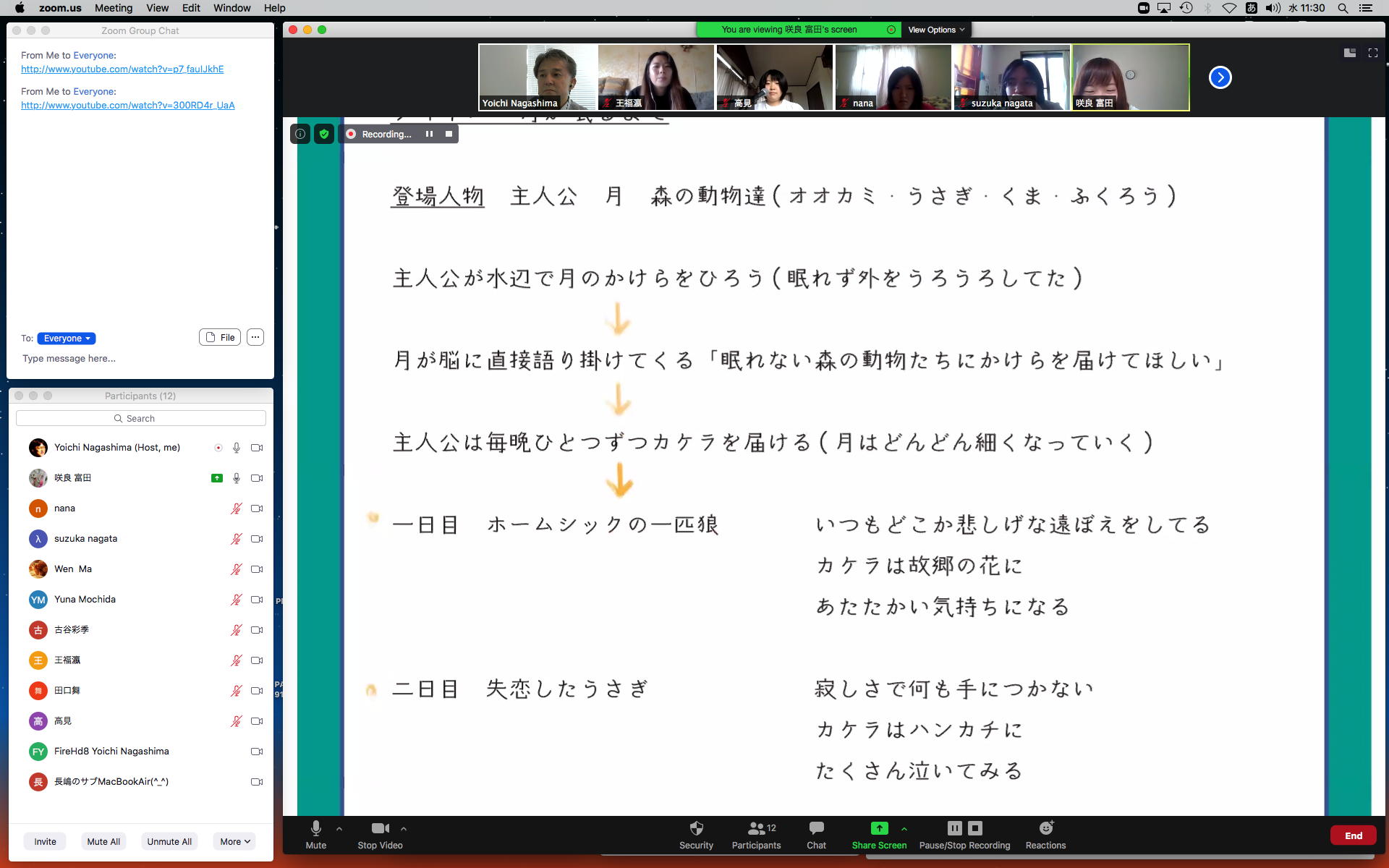
Task: Open Reactions emoji menu
Action: tap(1045, 828)
